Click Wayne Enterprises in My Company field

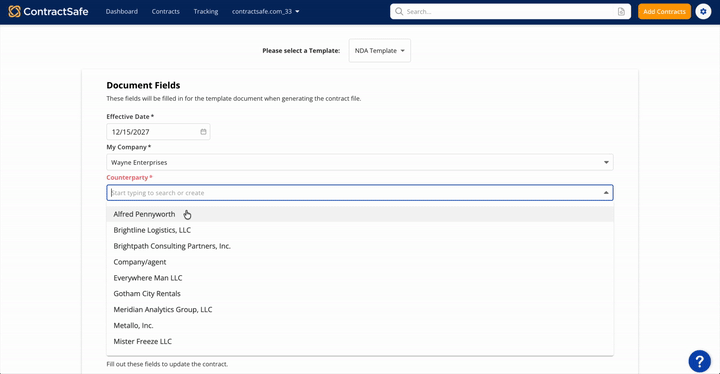coord(139,162)
